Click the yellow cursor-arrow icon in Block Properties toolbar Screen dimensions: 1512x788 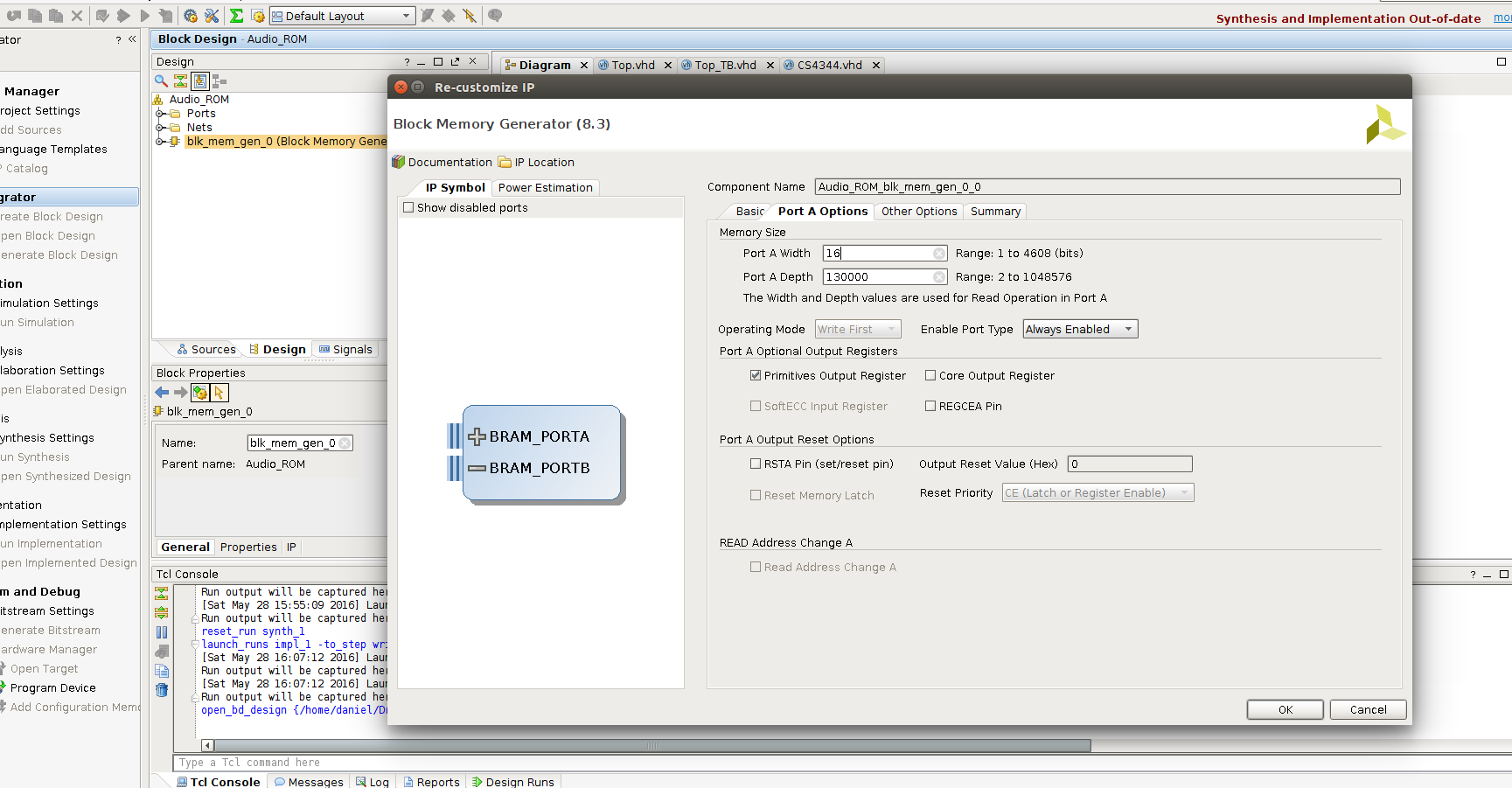click(219, 393)
